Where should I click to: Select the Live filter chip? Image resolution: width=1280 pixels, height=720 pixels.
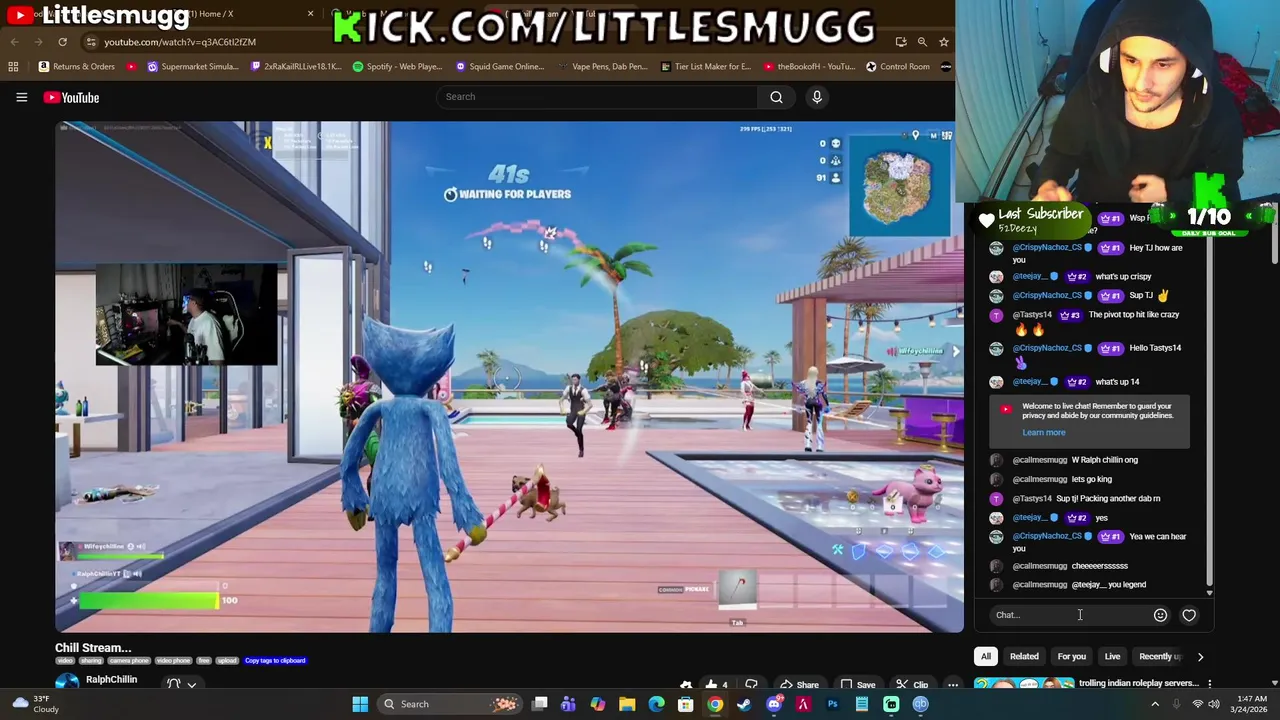click(1112, 657)
